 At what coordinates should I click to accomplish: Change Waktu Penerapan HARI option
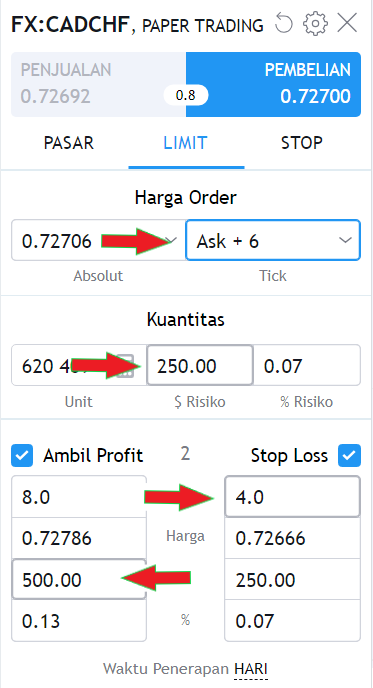click(251, 670)
